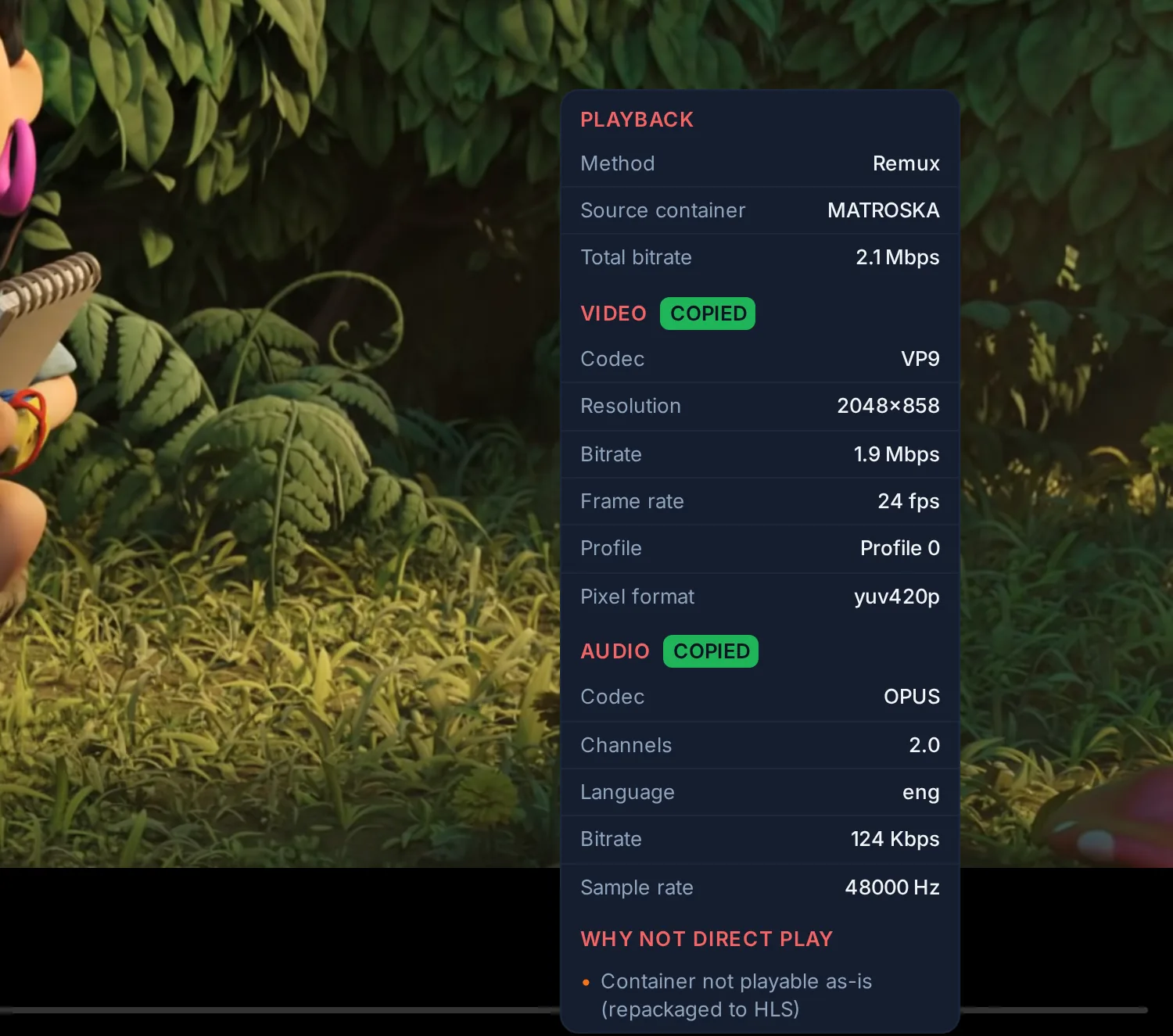Click the 1.9 Mbps video bitrate value

click(896, 454)
